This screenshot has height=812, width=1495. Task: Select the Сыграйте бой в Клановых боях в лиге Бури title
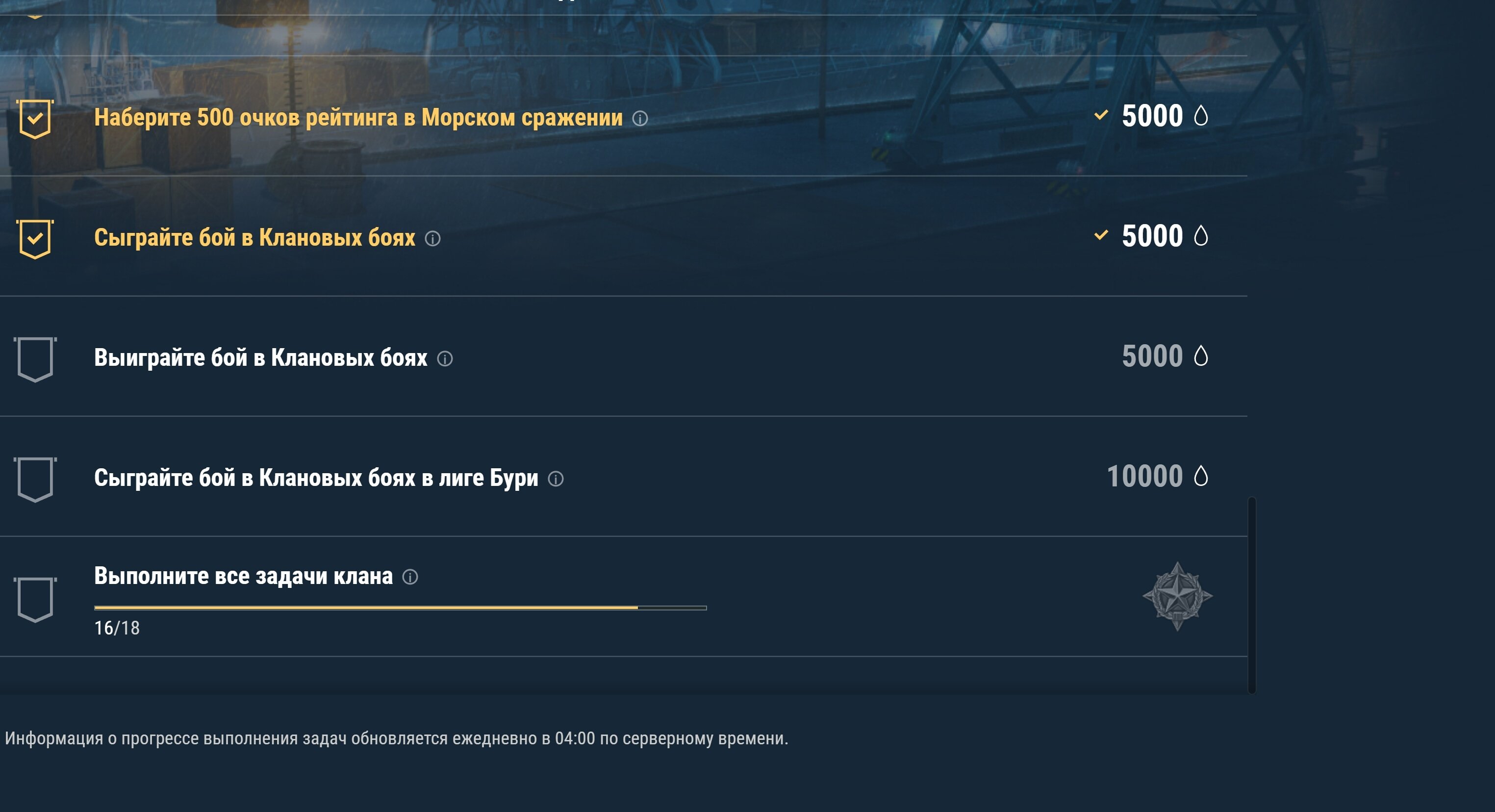(x=316, y=478)
